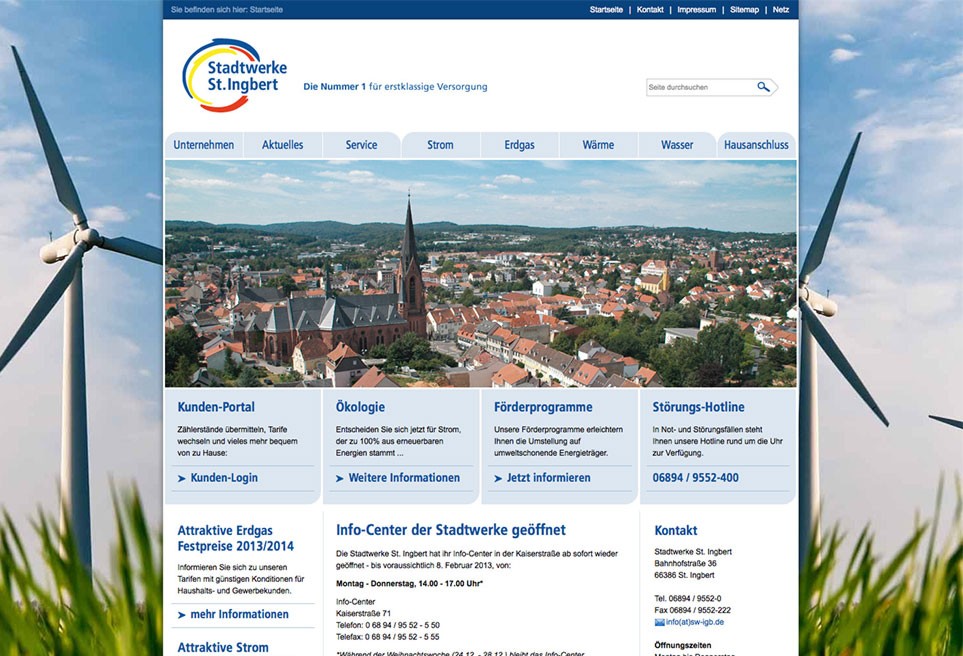
Task: Select the Service navigation tab
Action: coord(361,145)
